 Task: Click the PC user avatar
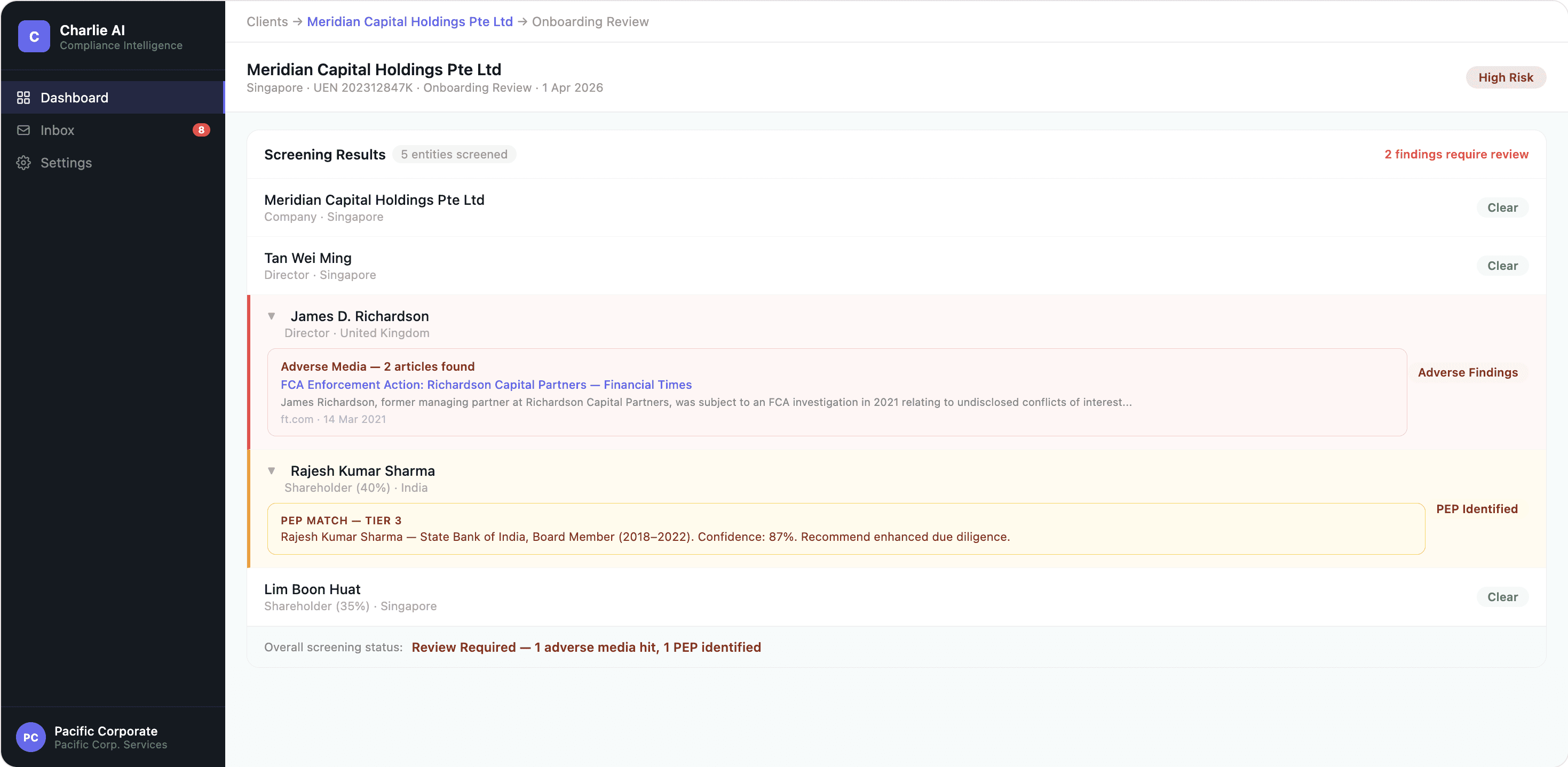coord(30,737)
